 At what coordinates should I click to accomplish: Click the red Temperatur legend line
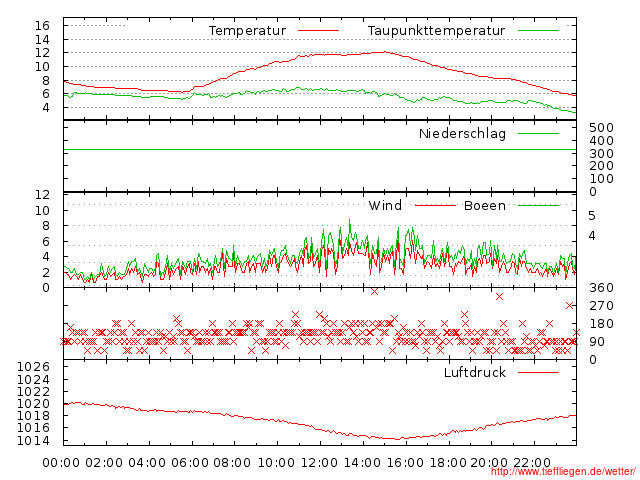318,31
